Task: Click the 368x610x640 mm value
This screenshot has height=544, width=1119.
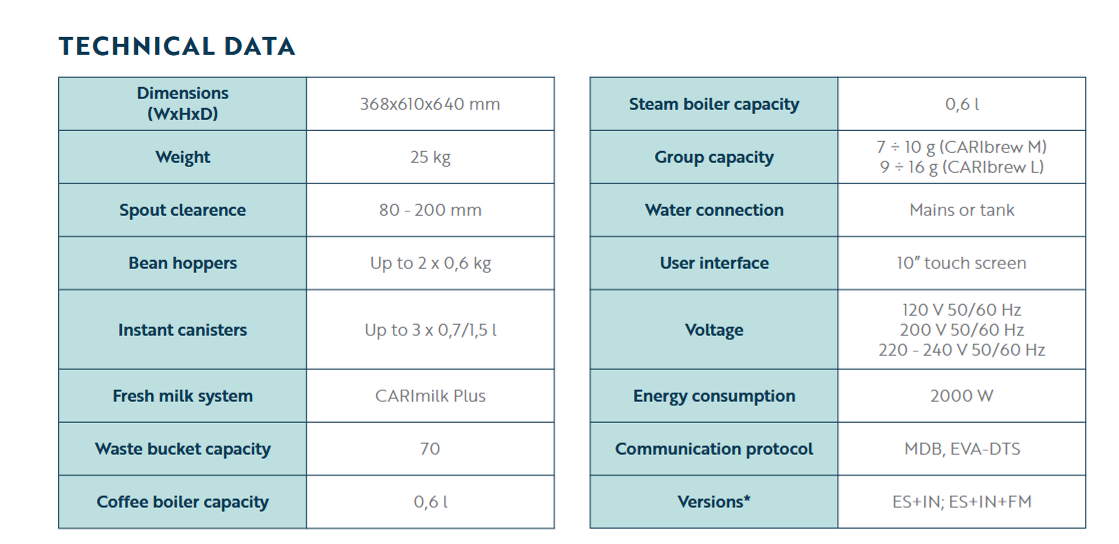Action: coord(430,104)
